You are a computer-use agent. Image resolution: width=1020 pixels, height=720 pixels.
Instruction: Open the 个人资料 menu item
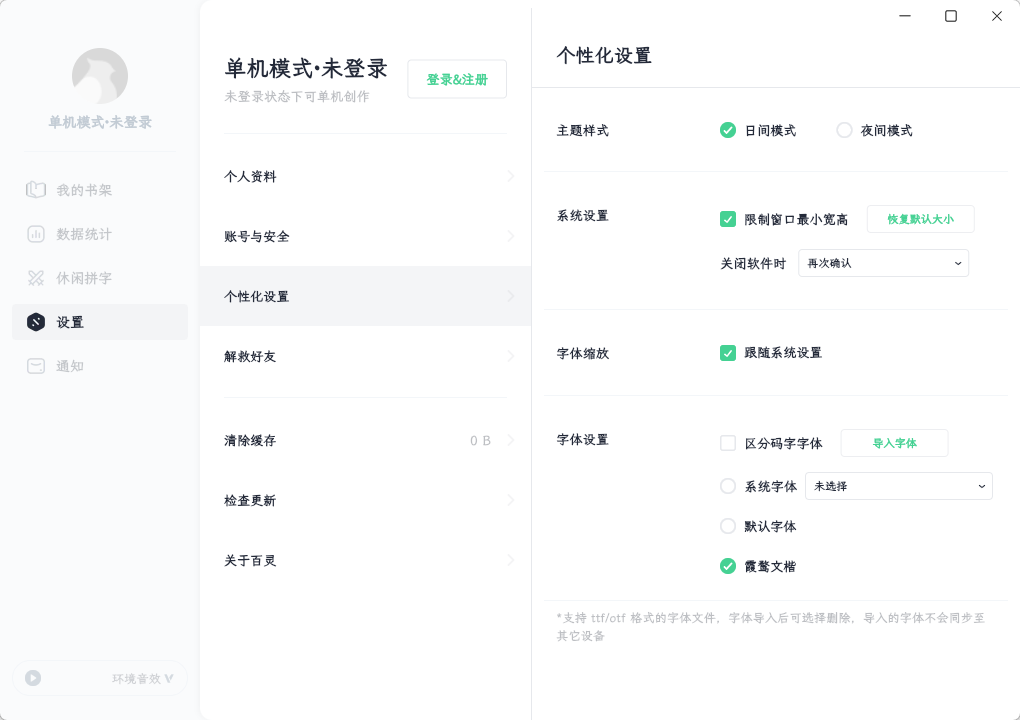click(x=365, y=177)
